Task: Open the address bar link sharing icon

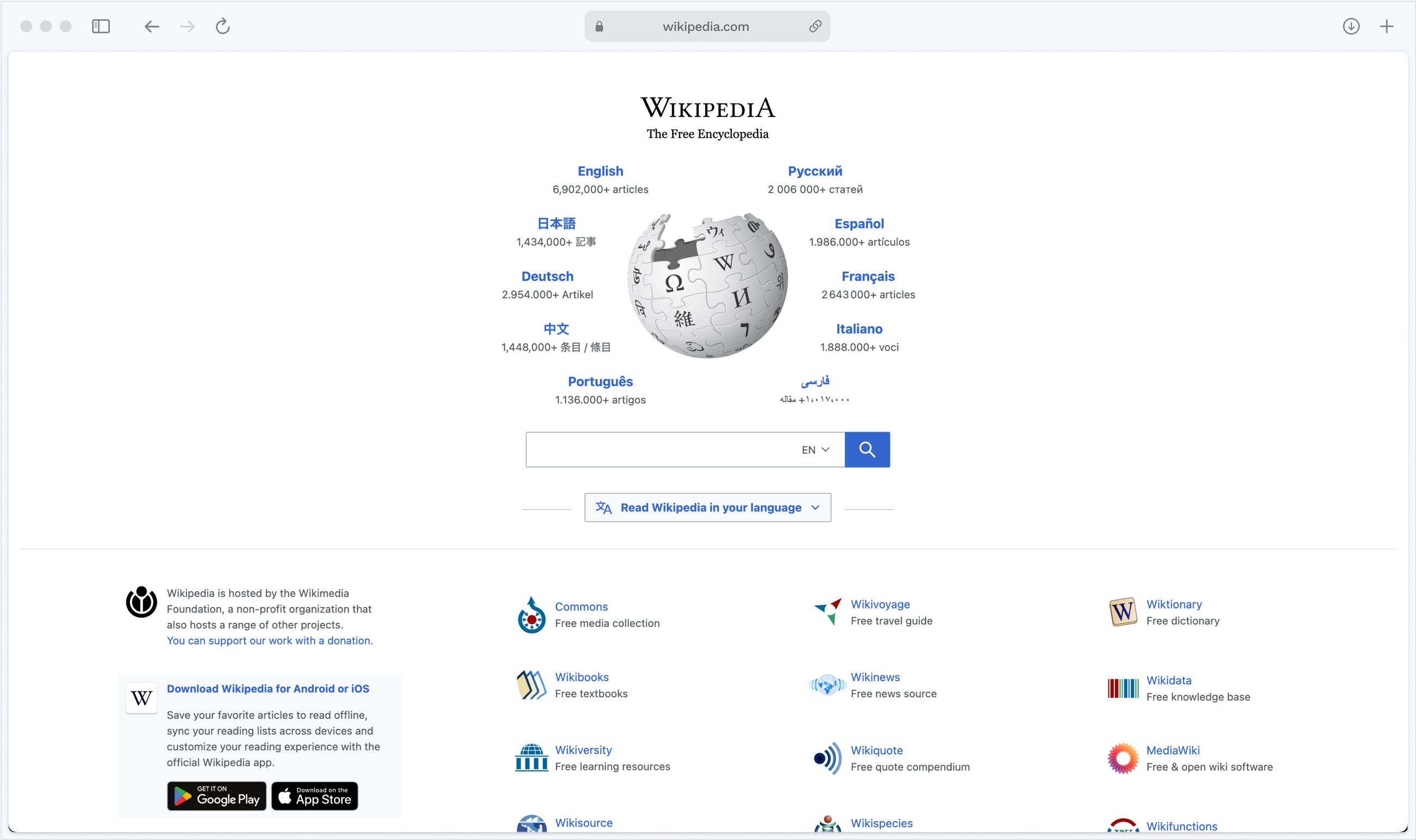Action: coord(814,26)
